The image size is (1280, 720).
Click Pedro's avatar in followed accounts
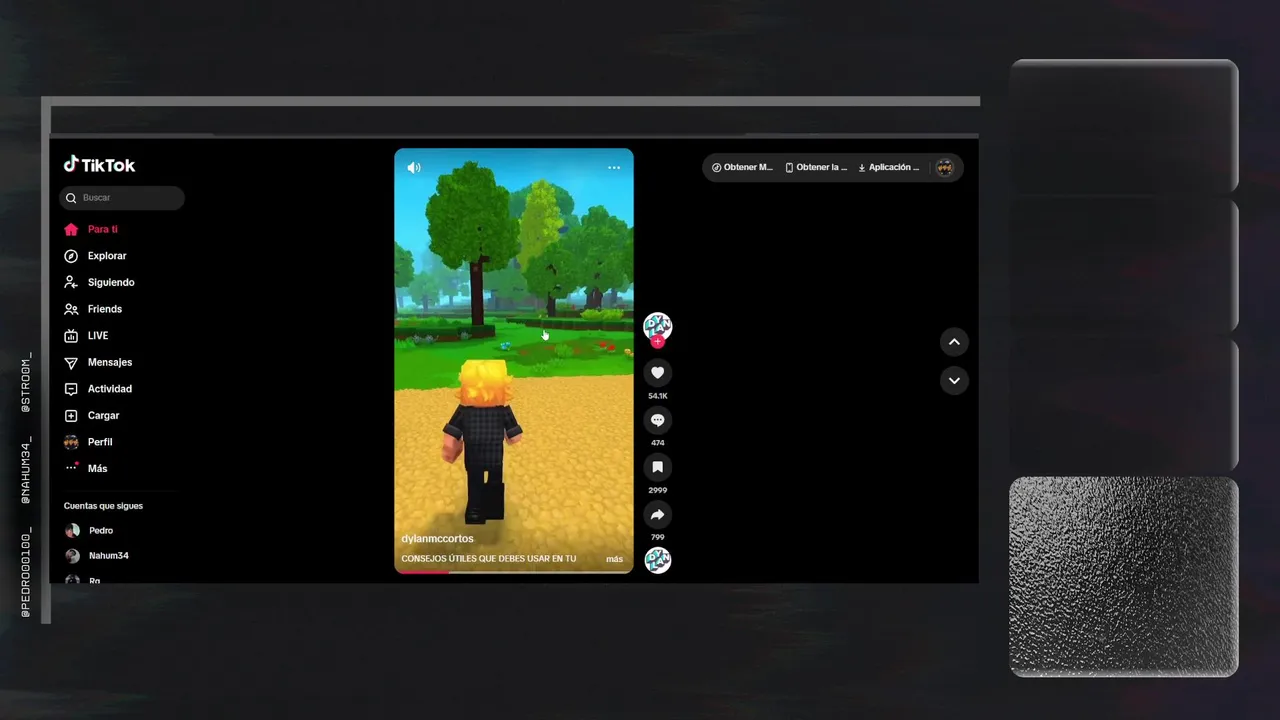(72, 531)
